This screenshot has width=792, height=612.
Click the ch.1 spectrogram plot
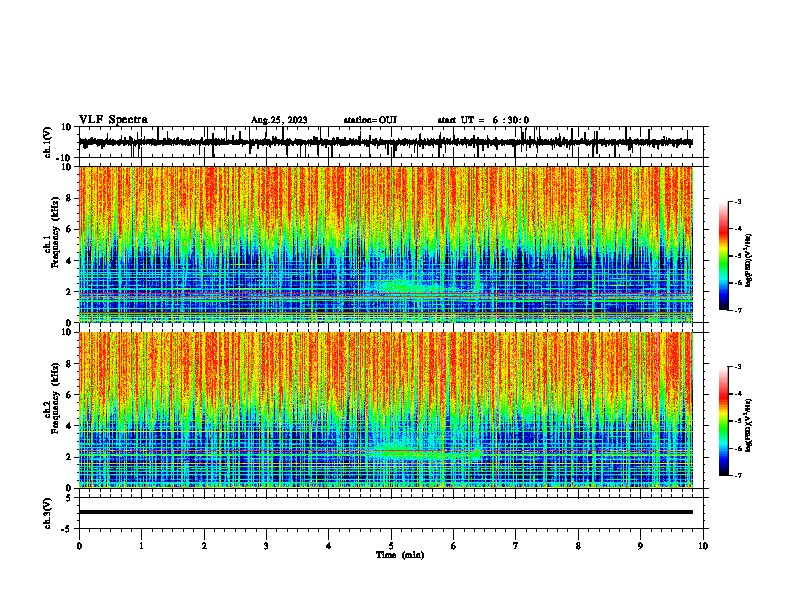385,244
